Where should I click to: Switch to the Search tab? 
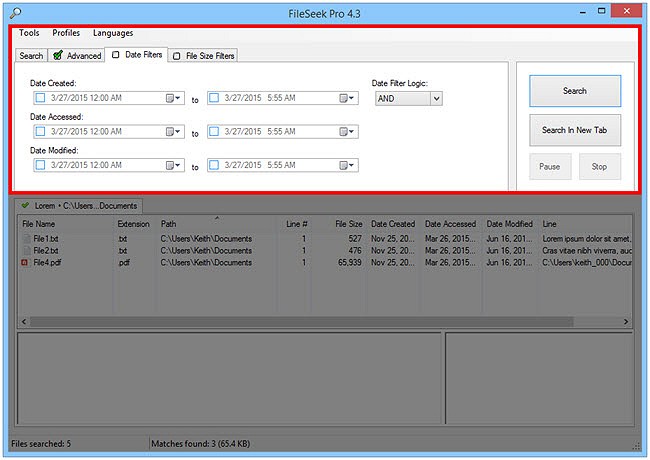31,56
